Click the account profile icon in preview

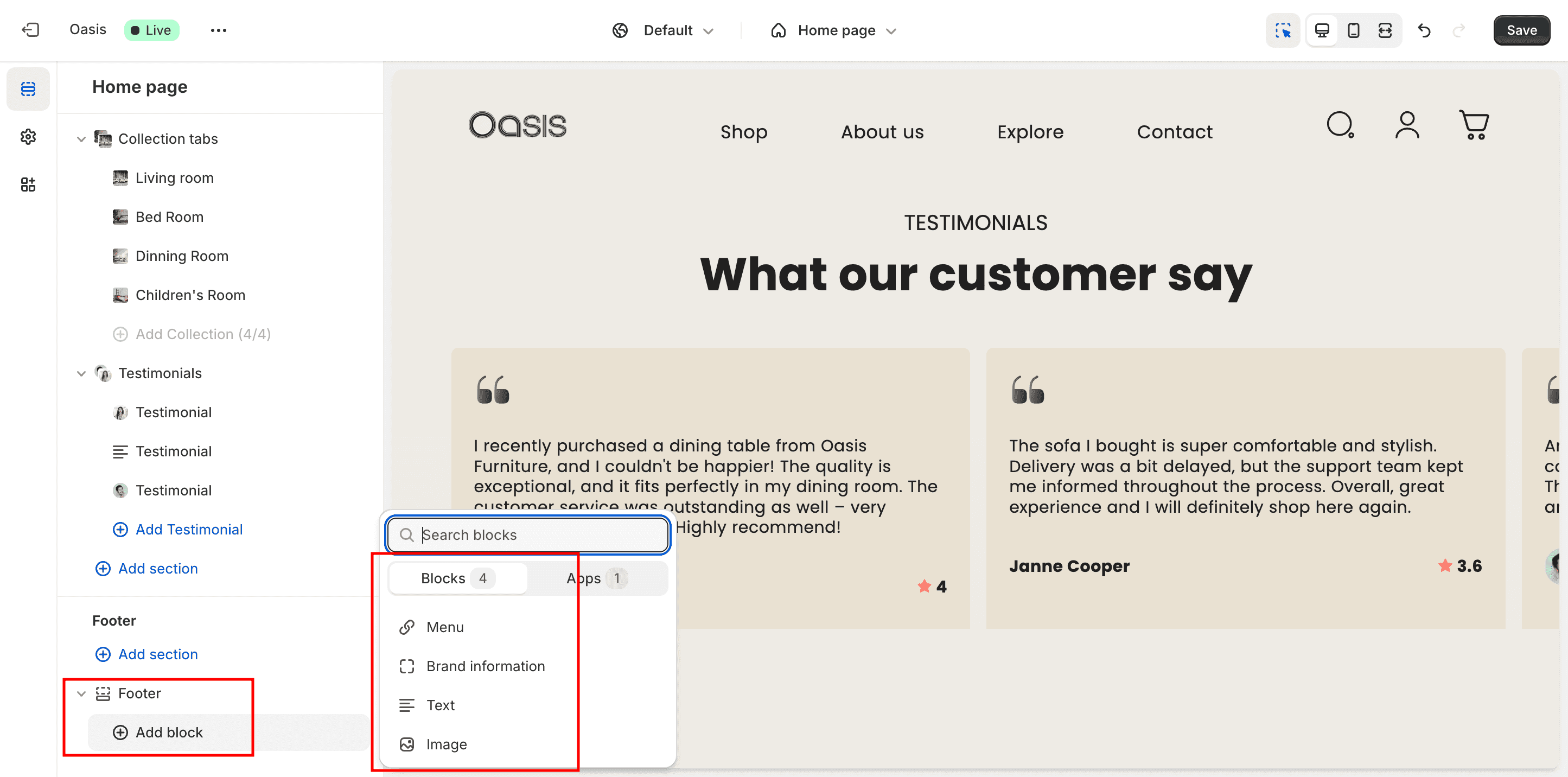point(1407,125)
